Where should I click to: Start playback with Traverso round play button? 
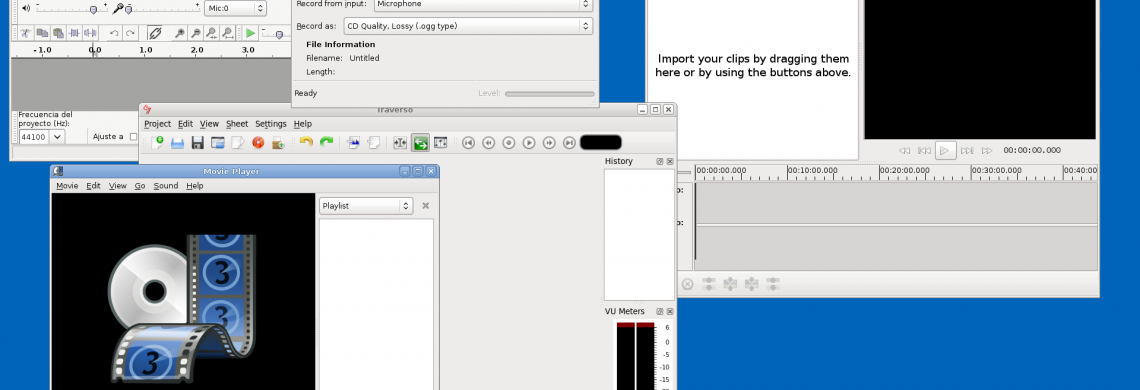(529, 143)
